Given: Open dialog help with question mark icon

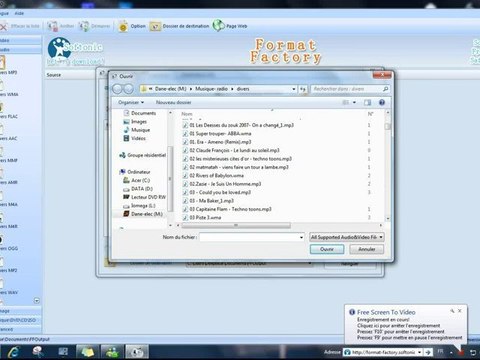Looking at the screenshot, I should pyautogui.click(x=382, y=102).
